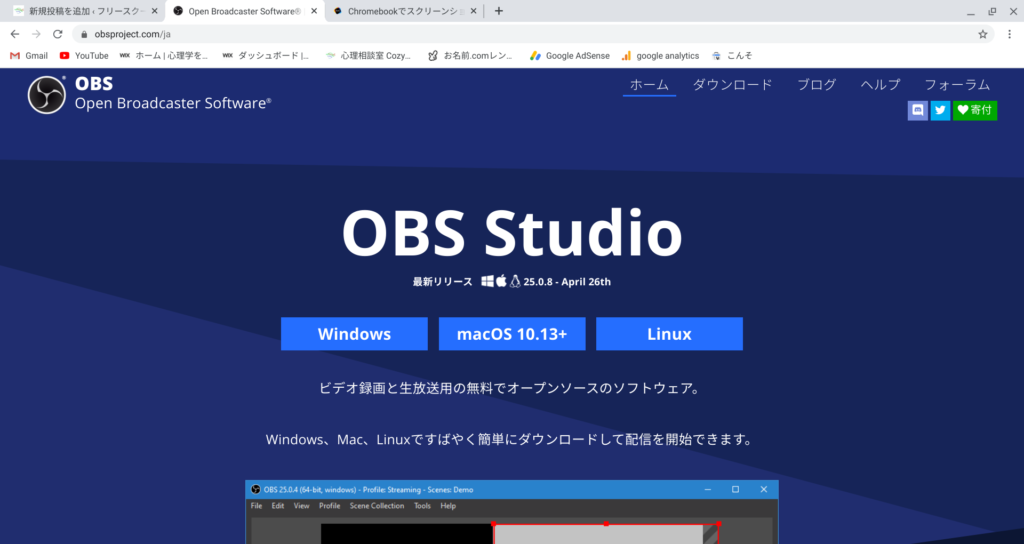1024x544 pixels.
Task: Open the ホーム | 心理学を bookmark
Action: (164, 56)
